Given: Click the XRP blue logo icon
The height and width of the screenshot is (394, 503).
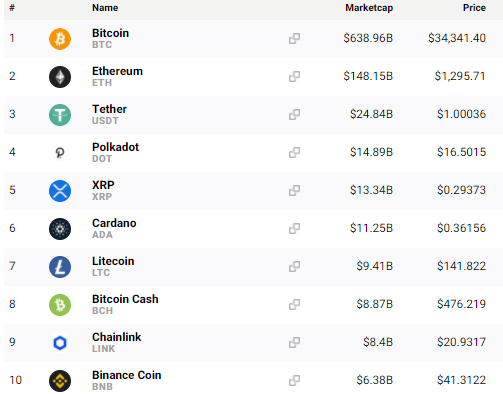Looking at the screenshot, I should coord(60,191).
